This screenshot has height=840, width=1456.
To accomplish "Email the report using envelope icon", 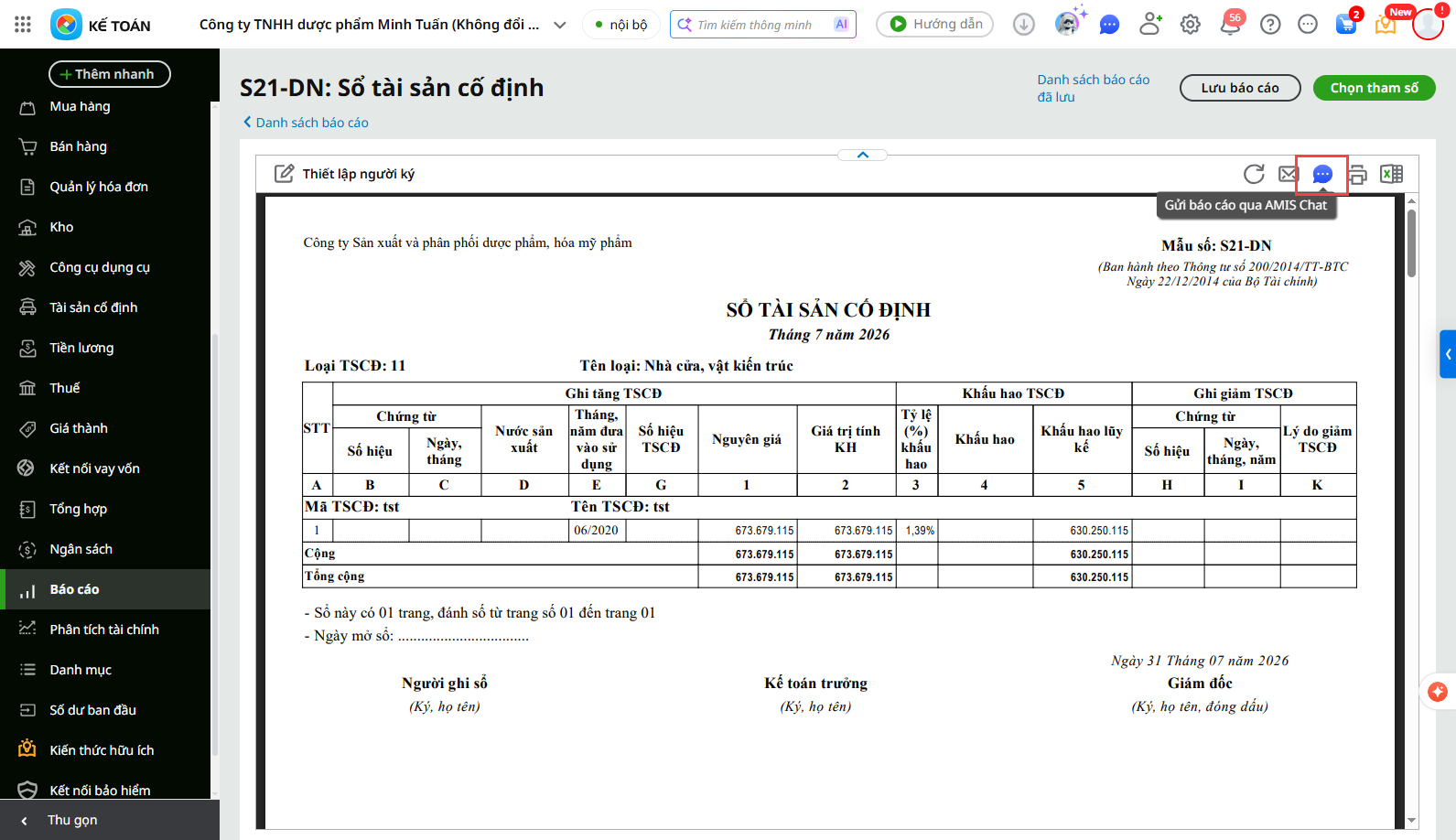I will [1289, 174].
